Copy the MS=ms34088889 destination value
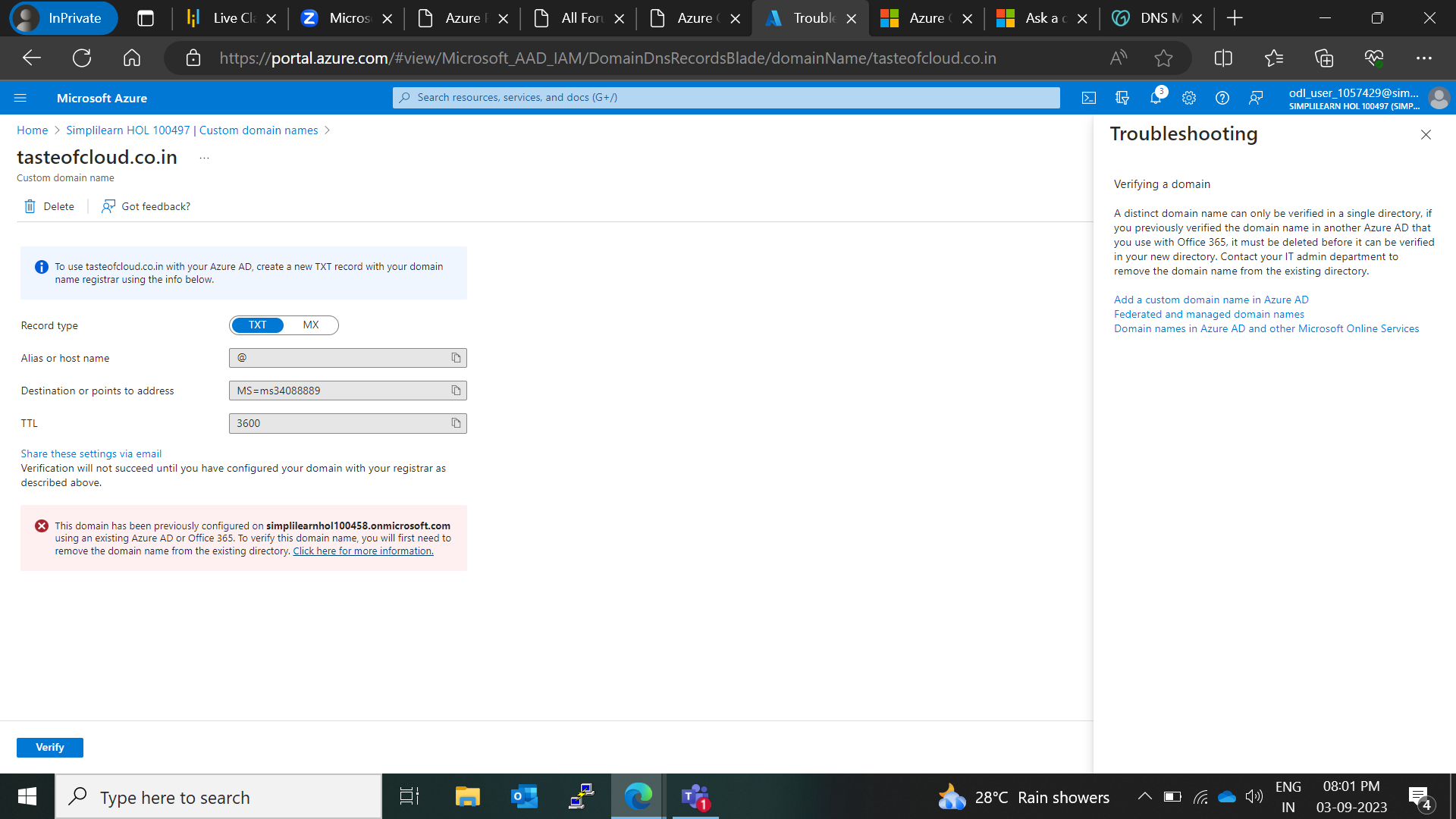 tap(455, 390)
